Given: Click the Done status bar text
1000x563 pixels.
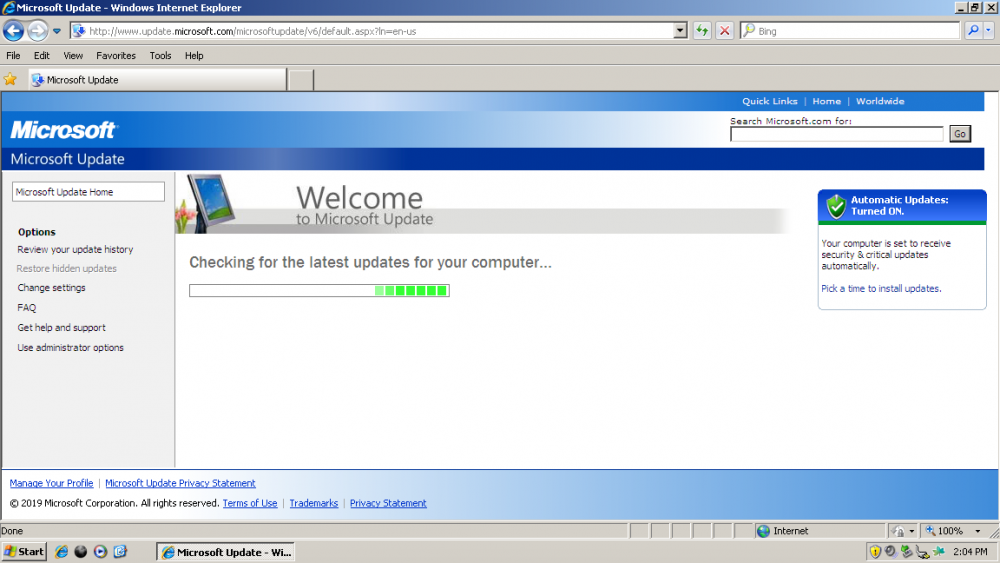Looking at the screenshot, I should pyautogui.click(x=12, y=530).
